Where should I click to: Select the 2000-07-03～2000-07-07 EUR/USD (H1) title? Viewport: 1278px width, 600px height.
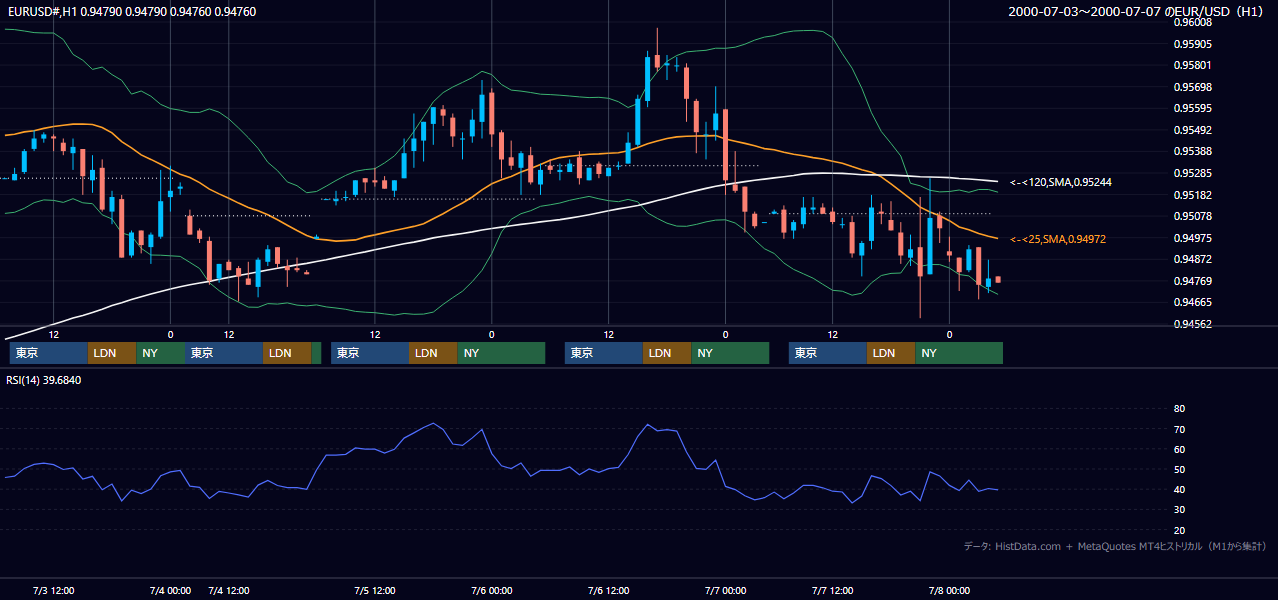click(x=1138, y=12)
